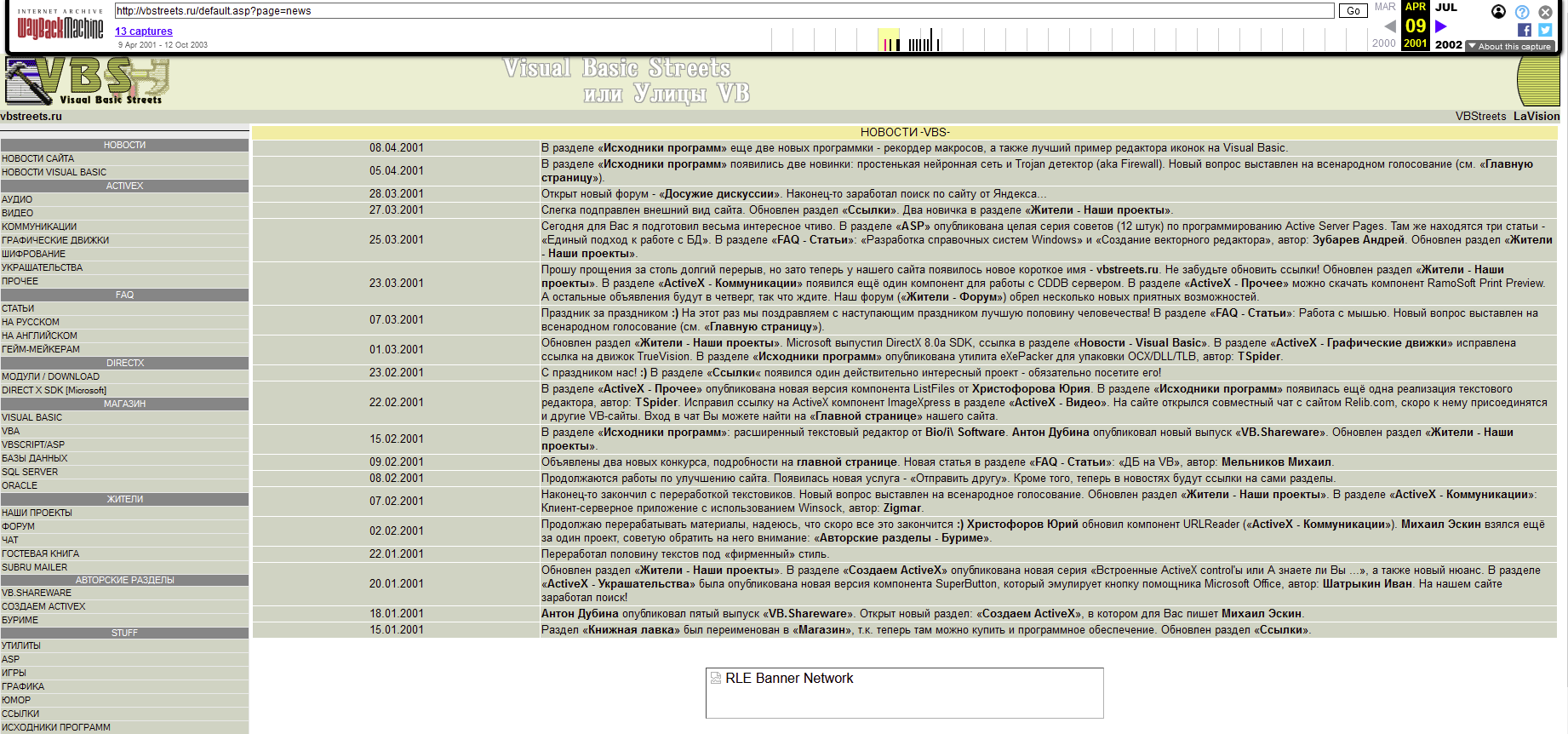Open VB.SHAREWARE in the sidebar
Image resolution: width=1568 pixels, height=734 pixels.
coord(37,593)
